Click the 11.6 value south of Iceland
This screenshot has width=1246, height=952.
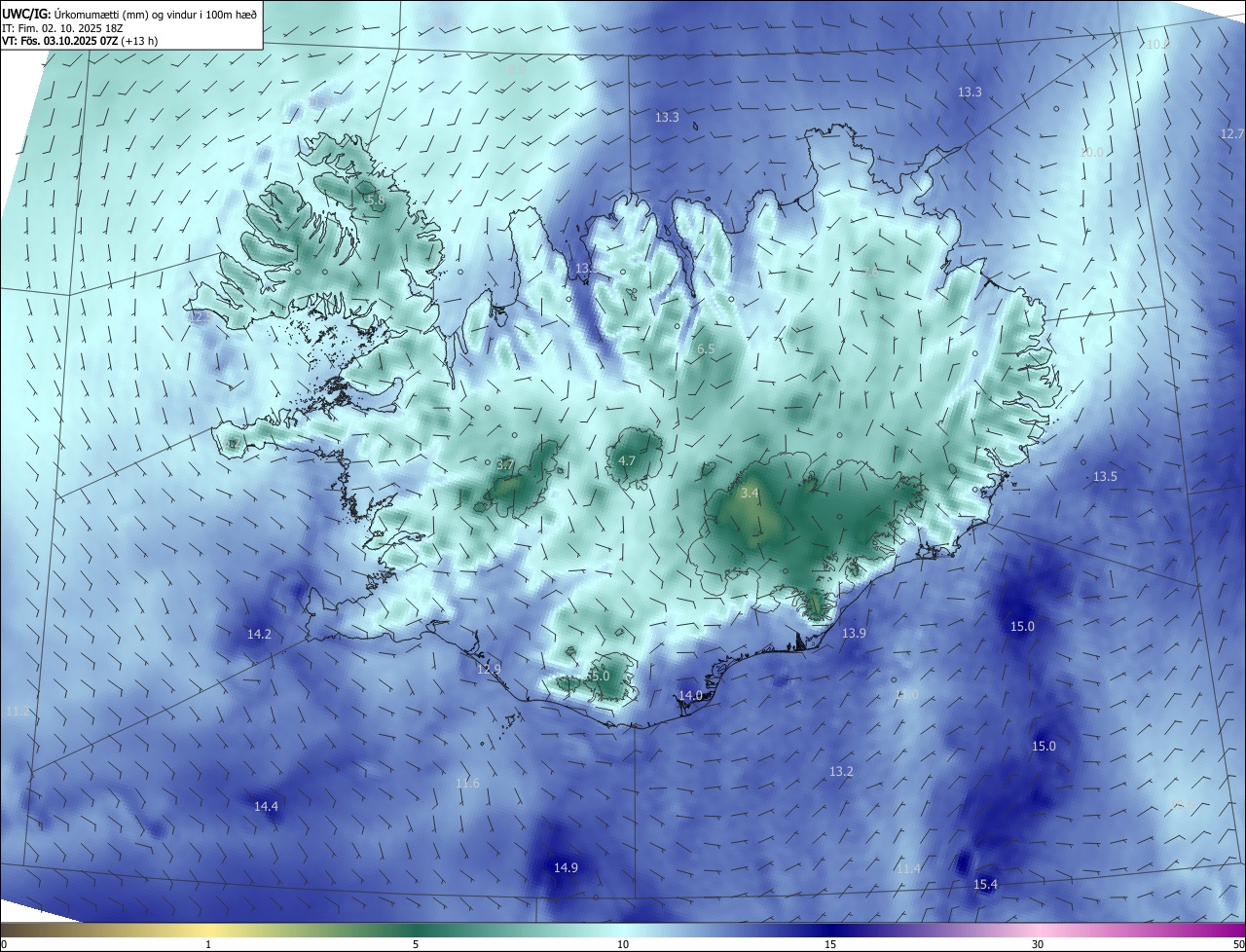pos(467,783)
